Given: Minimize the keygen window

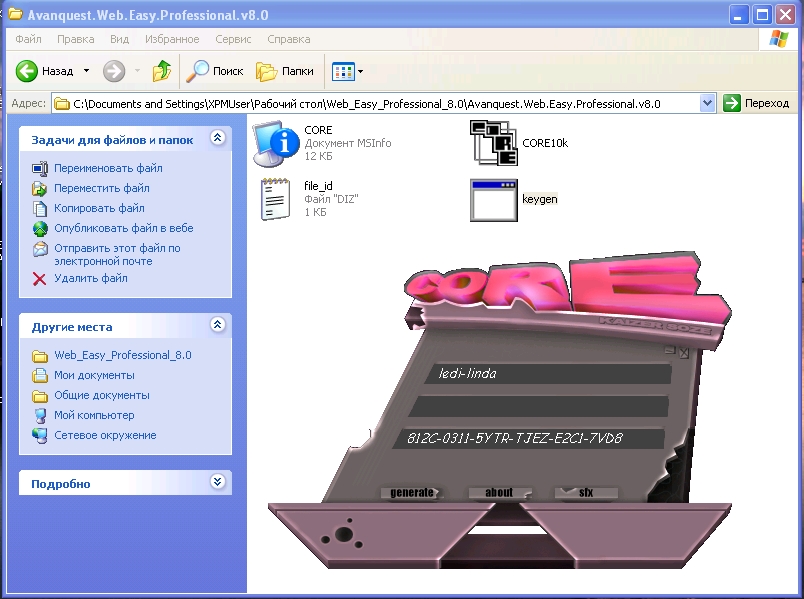Looking at the screenshot, I should pyautogui.click(x=670, y=351).
